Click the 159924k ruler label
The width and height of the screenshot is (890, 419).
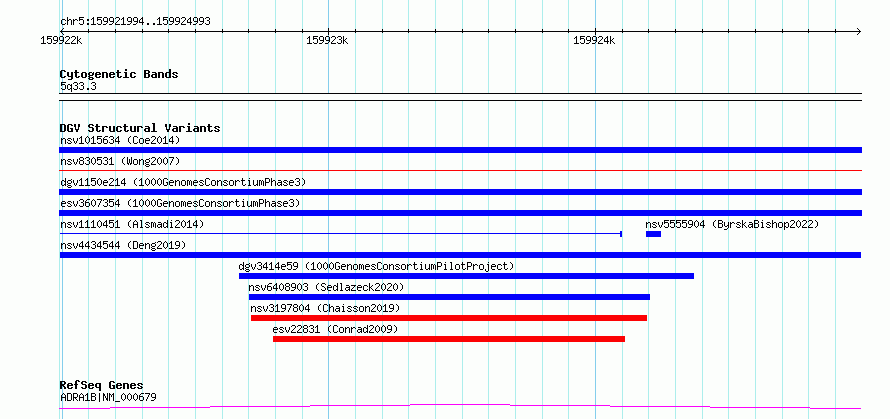594,41
